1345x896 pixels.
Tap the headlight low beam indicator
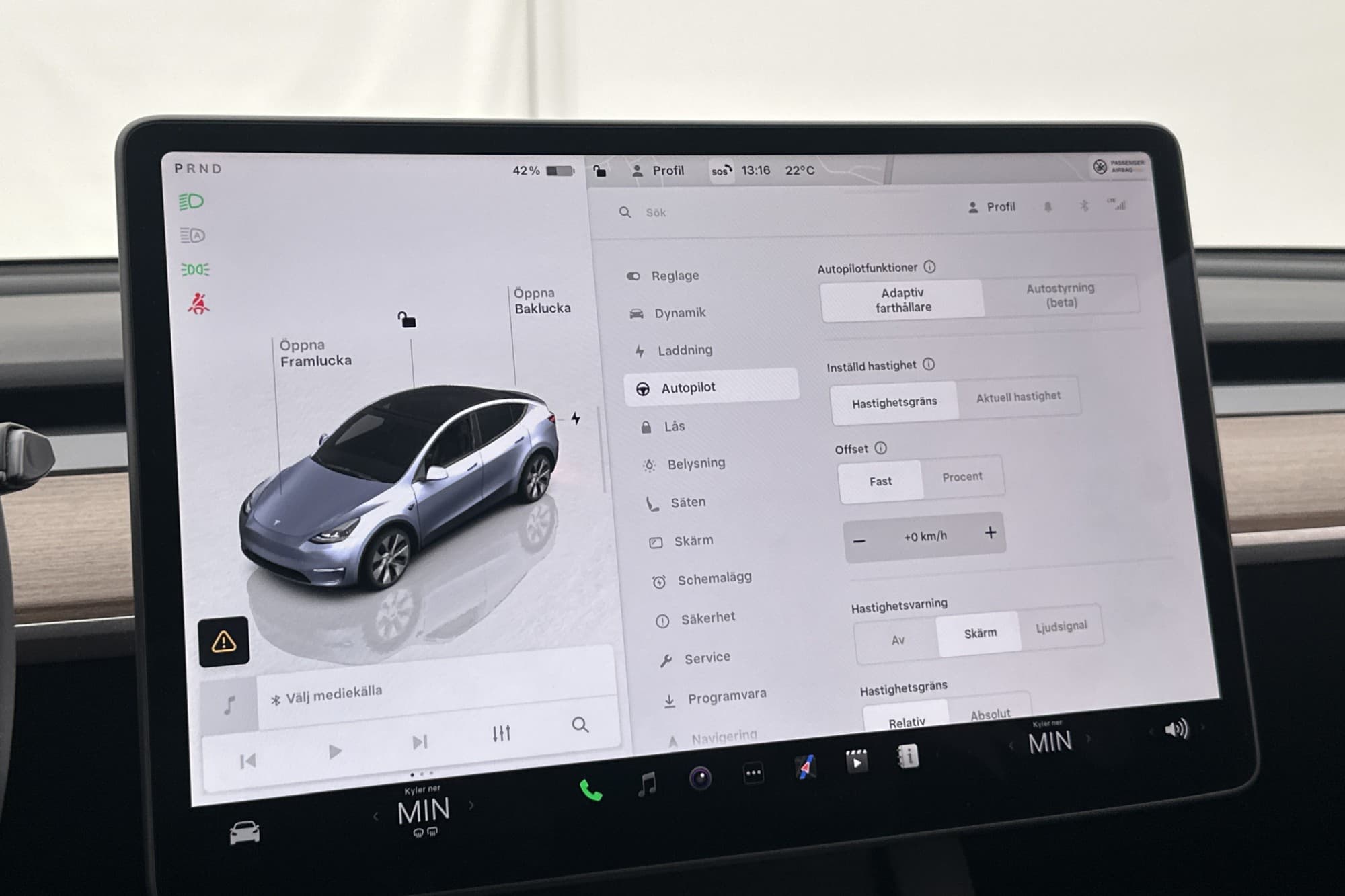(x=191, y=201)
